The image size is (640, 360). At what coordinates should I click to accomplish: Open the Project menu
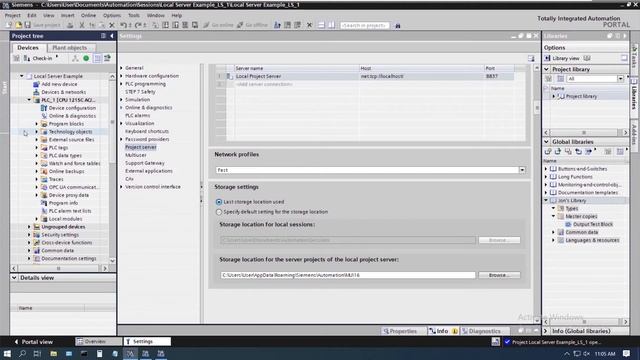pyautogui.click(x=12, y=15)
